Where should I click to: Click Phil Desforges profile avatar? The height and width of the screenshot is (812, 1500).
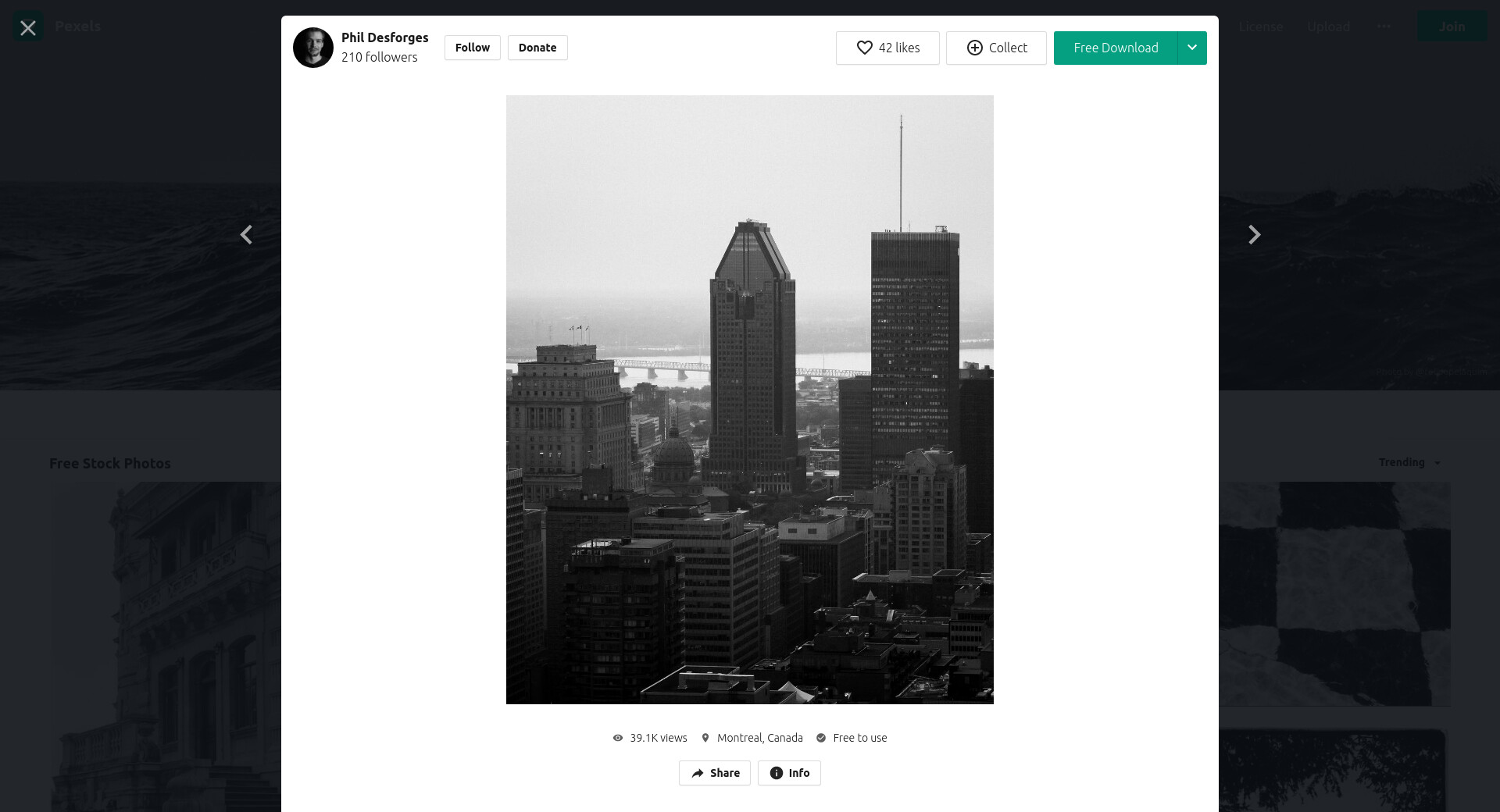tap(313, 48)
